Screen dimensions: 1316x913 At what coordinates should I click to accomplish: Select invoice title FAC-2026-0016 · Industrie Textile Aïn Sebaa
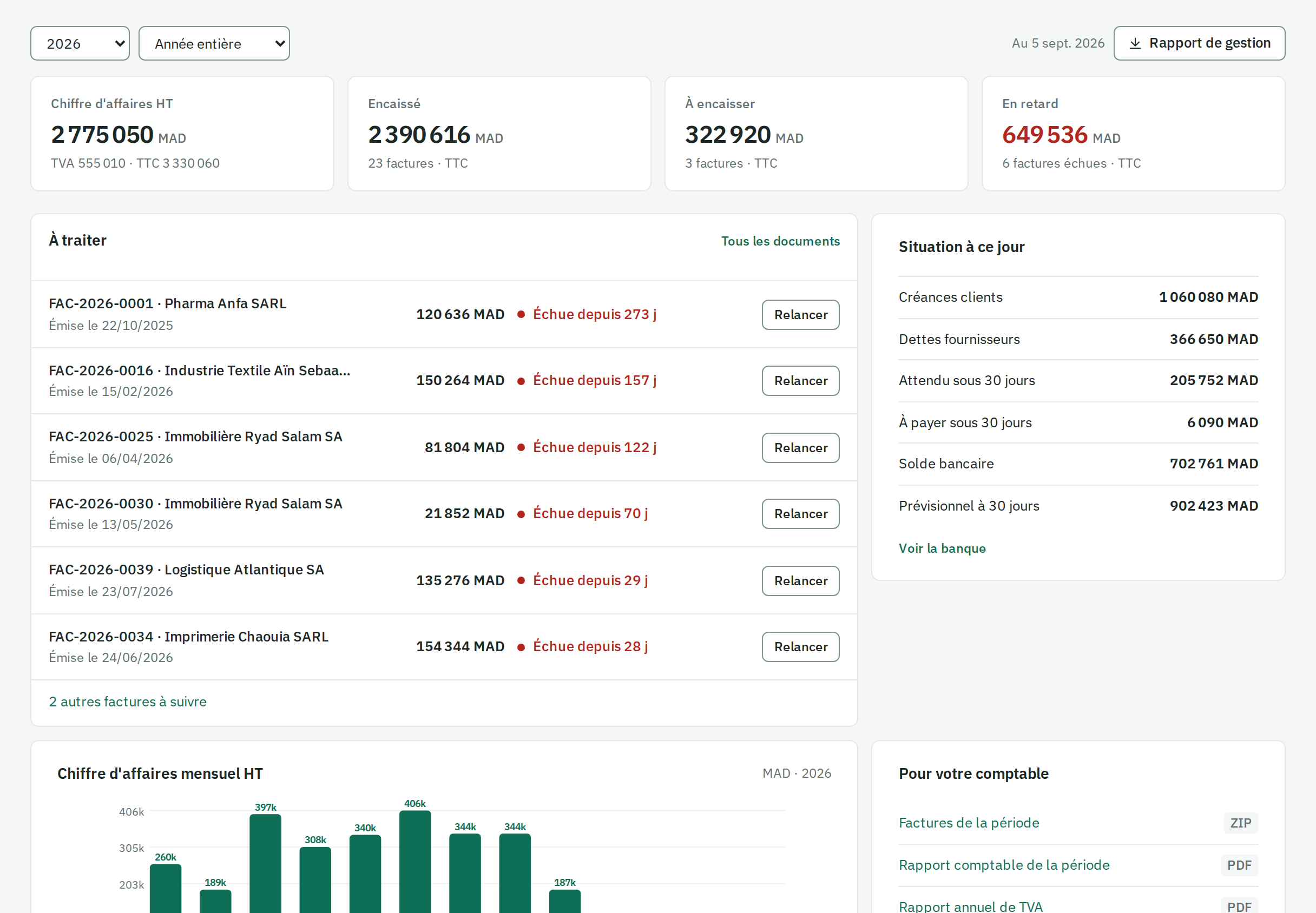tap(200, 371)
